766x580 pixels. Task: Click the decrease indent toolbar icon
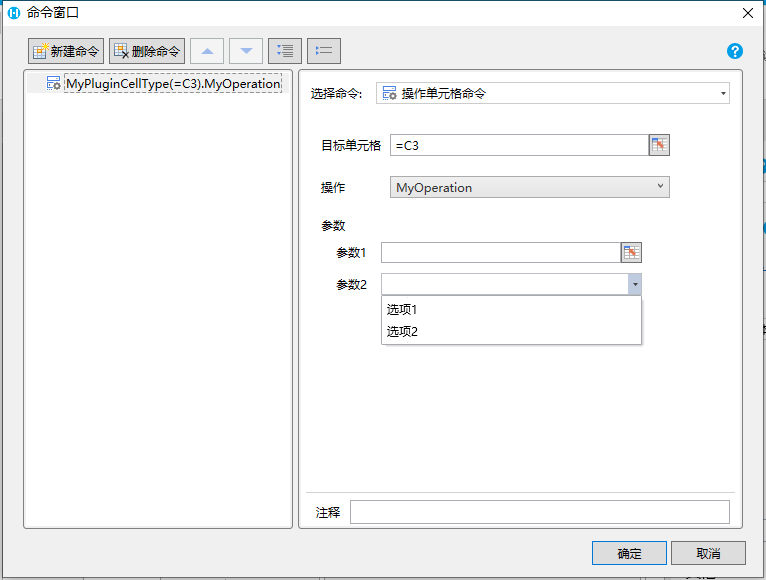tap(324, 51)
